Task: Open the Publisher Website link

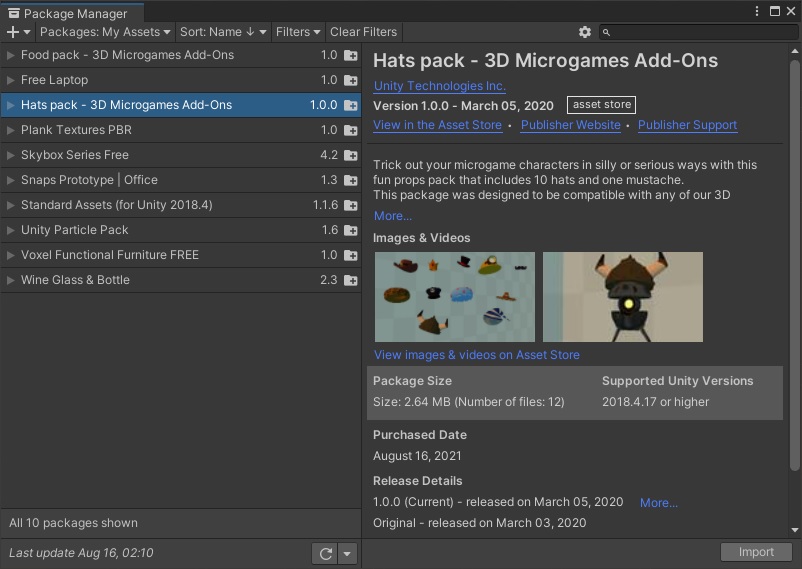Action: [x=570, y=125]
